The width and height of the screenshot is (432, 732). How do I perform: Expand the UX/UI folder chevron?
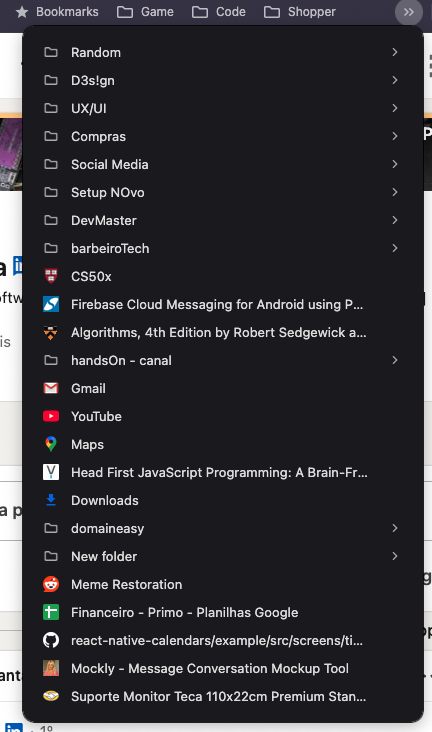[x=395, y=108]
